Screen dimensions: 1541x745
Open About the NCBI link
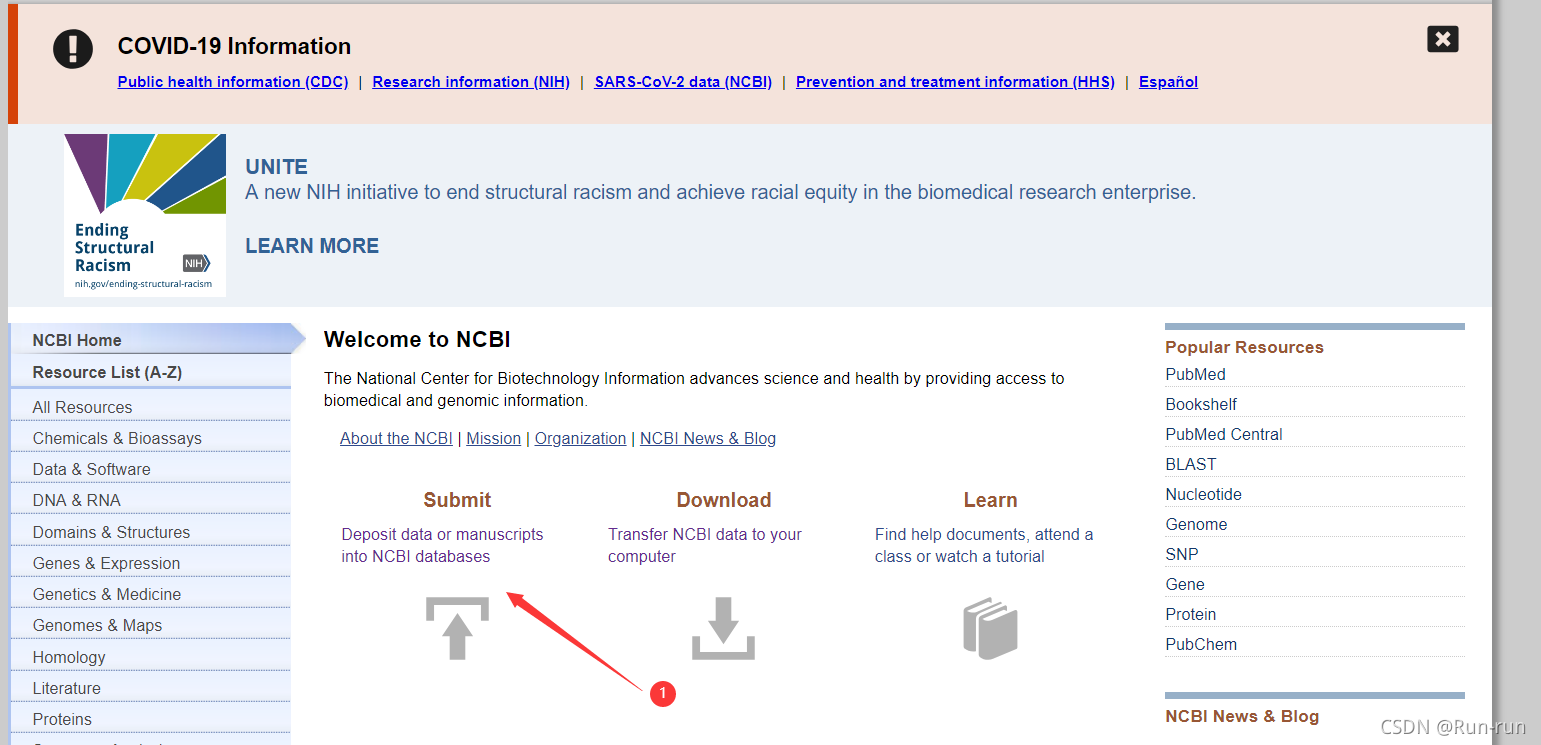(396, 438)
